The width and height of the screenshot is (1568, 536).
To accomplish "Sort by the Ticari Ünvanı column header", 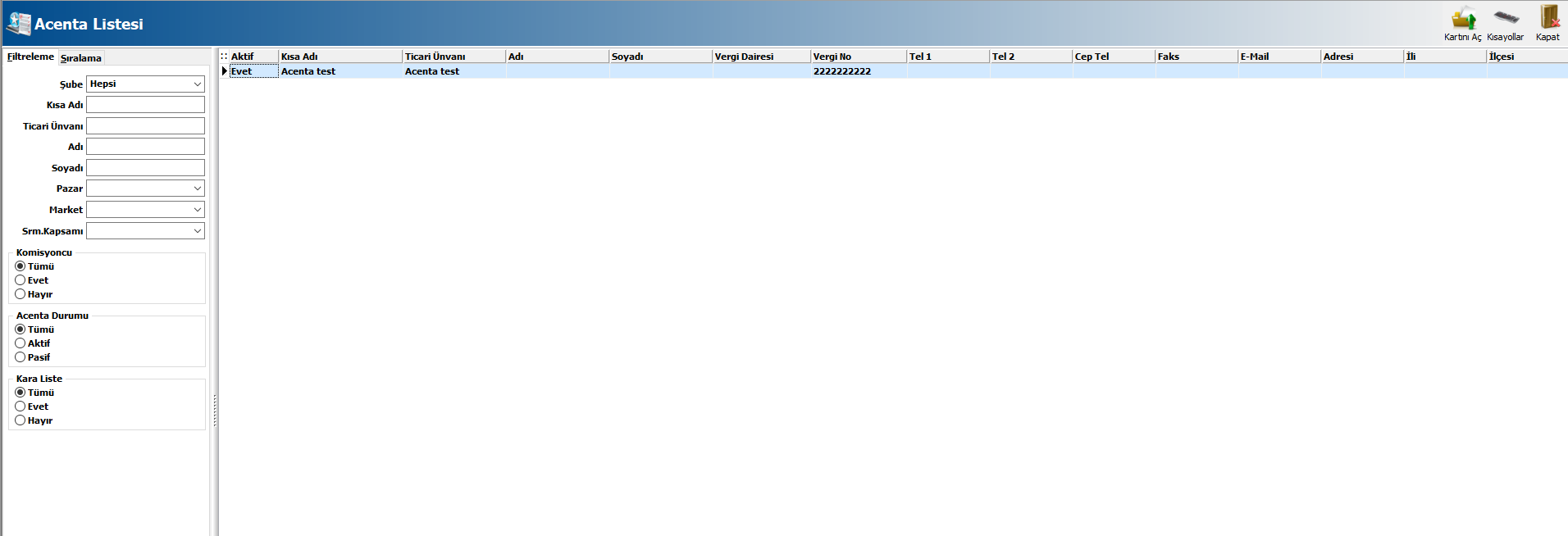I will 454,57.
